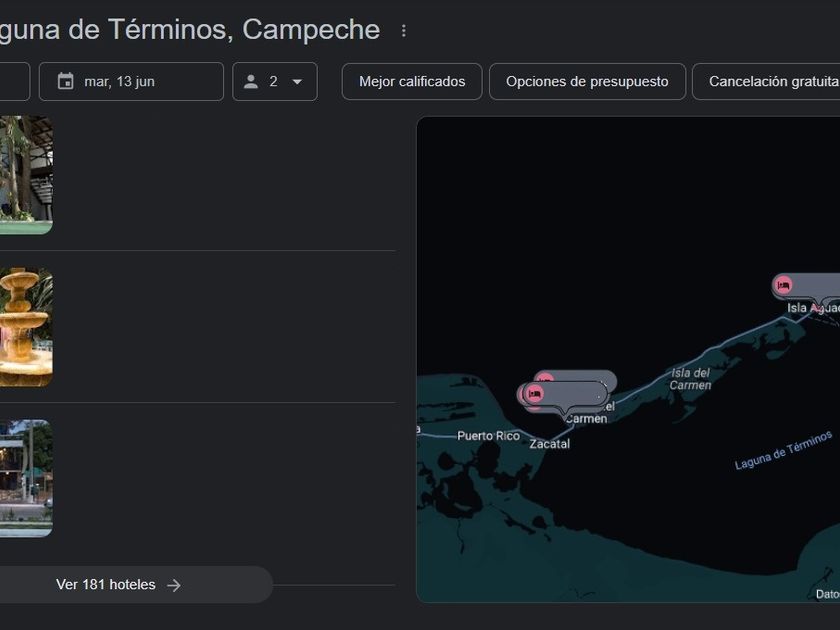Toggle the Cancelación gratuita filter
This screenshot has height=630, width=840.
tap(767, 81)
